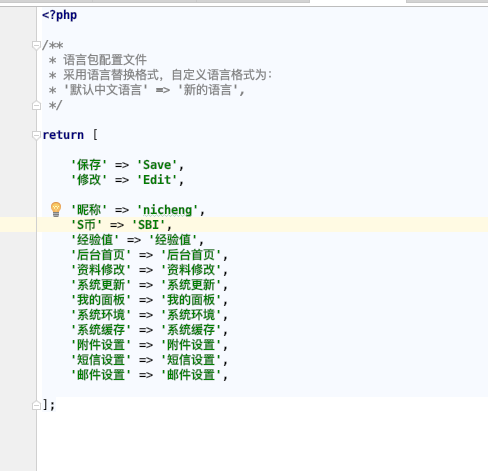Click the fold end marker beside */
Image resolution: width=488 pixels, height=471 pixels.
click(x=36, y=106)
